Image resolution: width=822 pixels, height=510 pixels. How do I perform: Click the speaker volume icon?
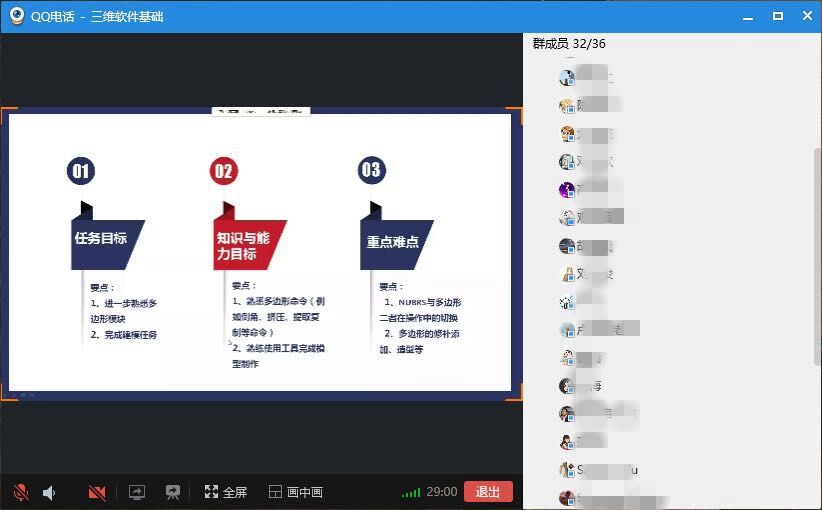pyautogui.click(x=49, y=492)
